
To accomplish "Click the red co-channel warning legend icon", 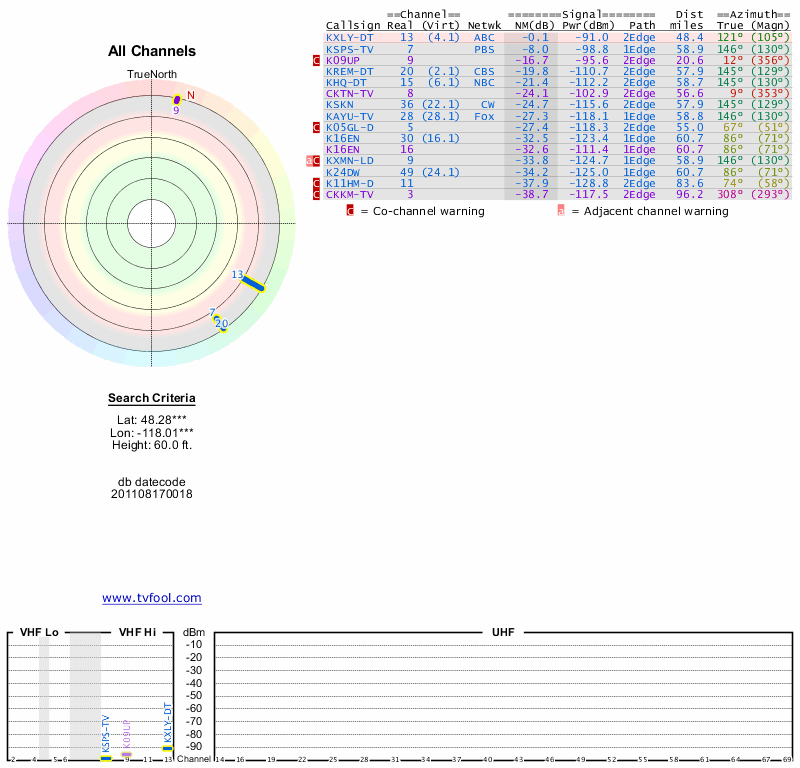I will click(350, 211).
